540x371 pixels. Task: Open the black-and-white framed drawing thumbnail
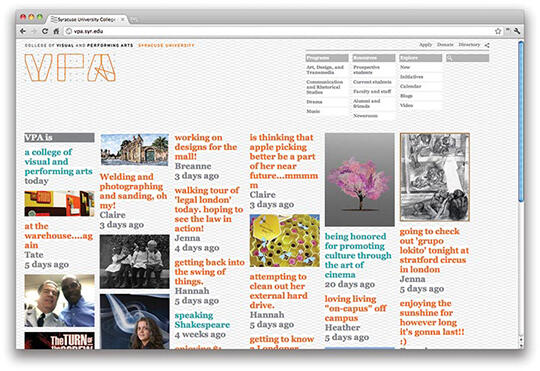tap(435, 177)
